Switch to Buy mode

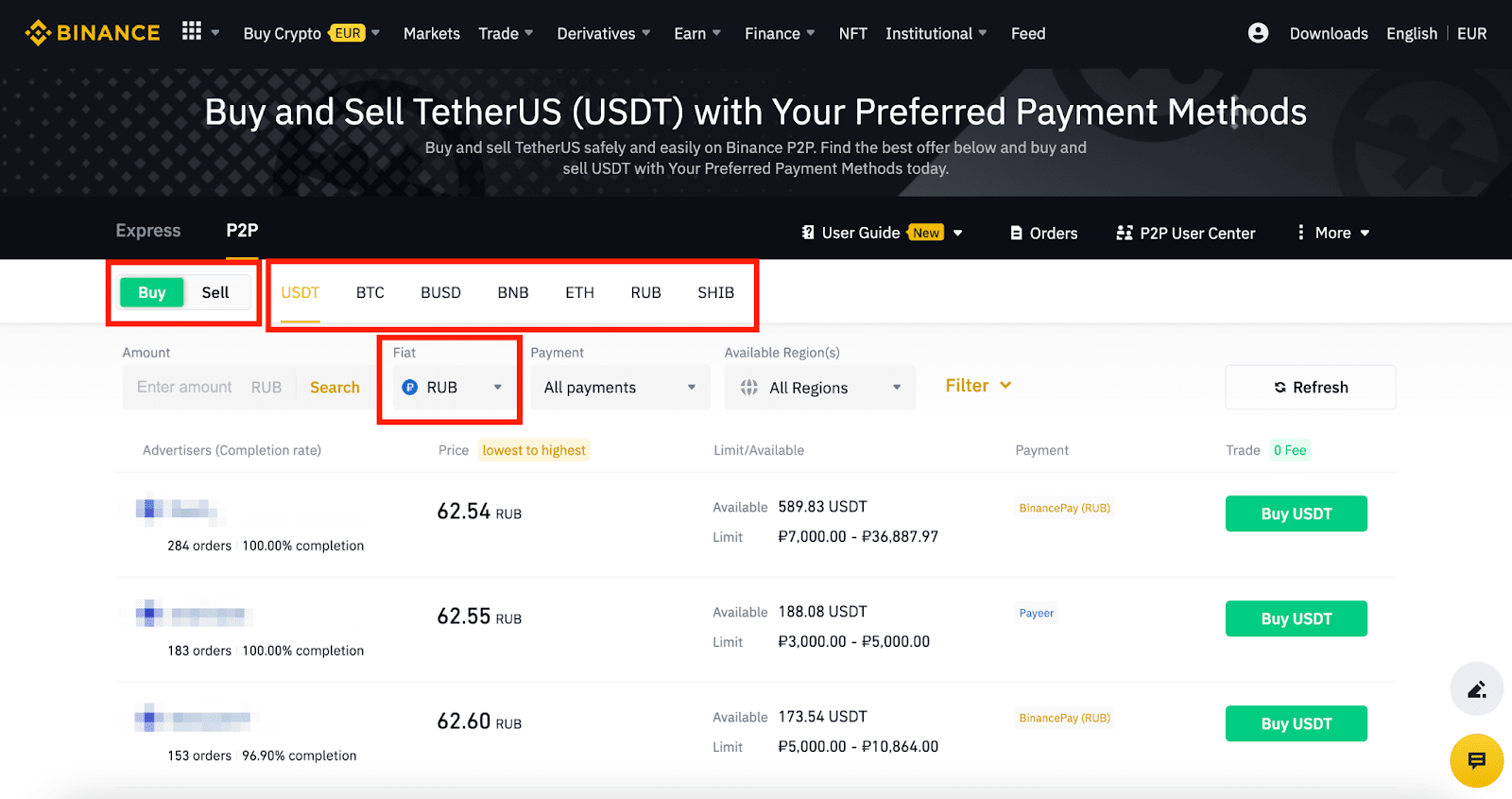(x=151, y=292)
